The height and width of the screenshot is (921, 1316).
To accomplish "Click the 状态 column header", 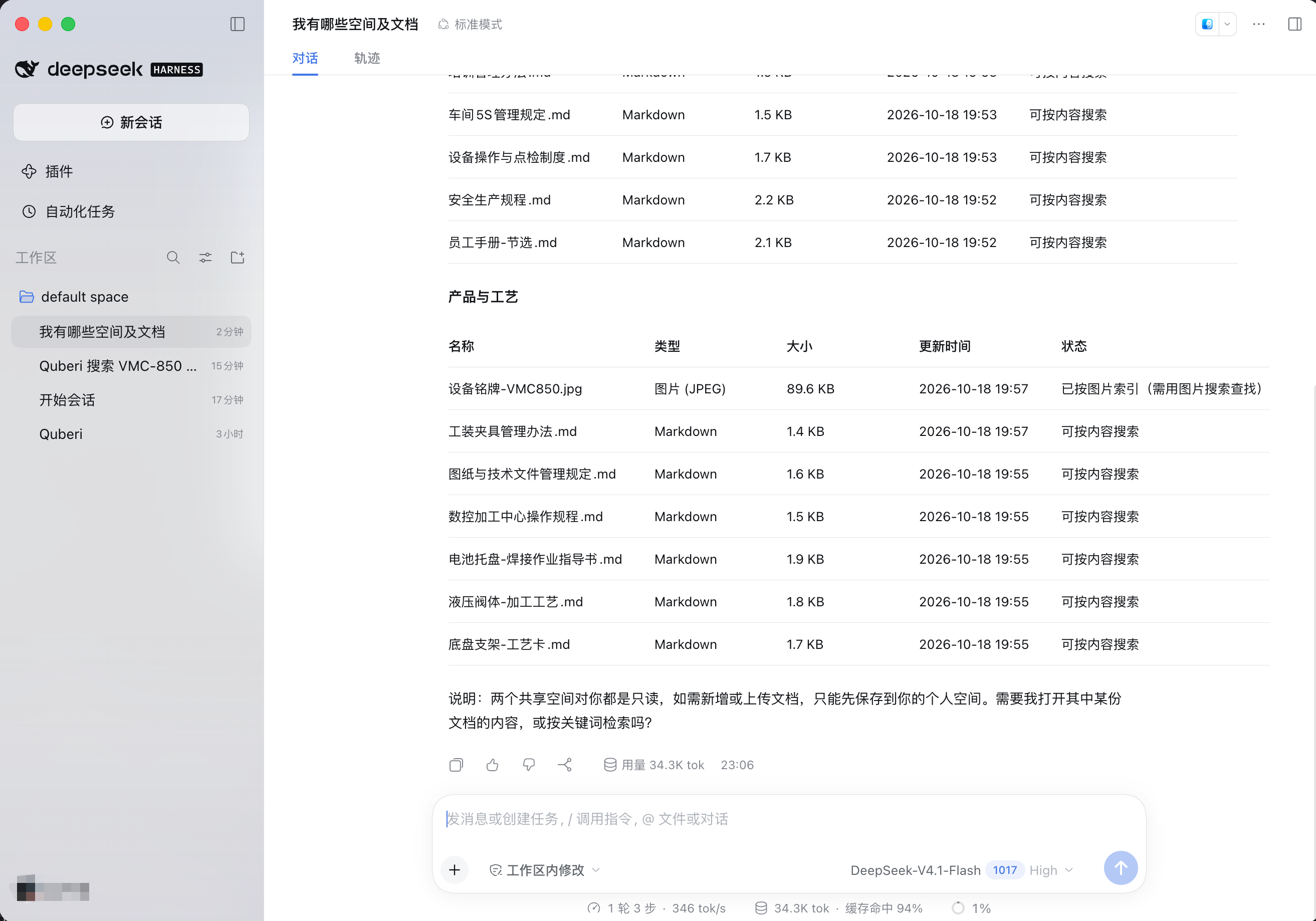I will click(1073, 346).
